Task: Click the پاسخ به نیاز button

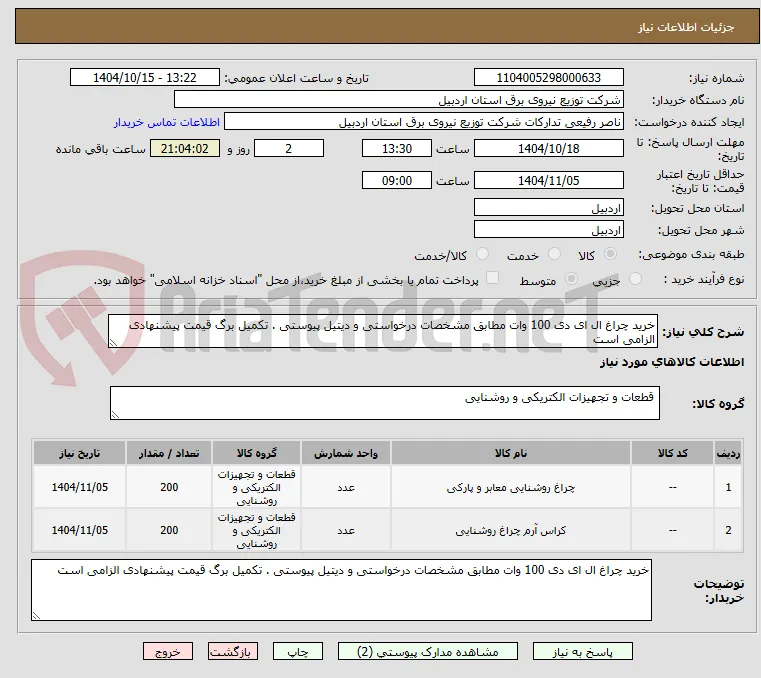Action: point(582,651)
